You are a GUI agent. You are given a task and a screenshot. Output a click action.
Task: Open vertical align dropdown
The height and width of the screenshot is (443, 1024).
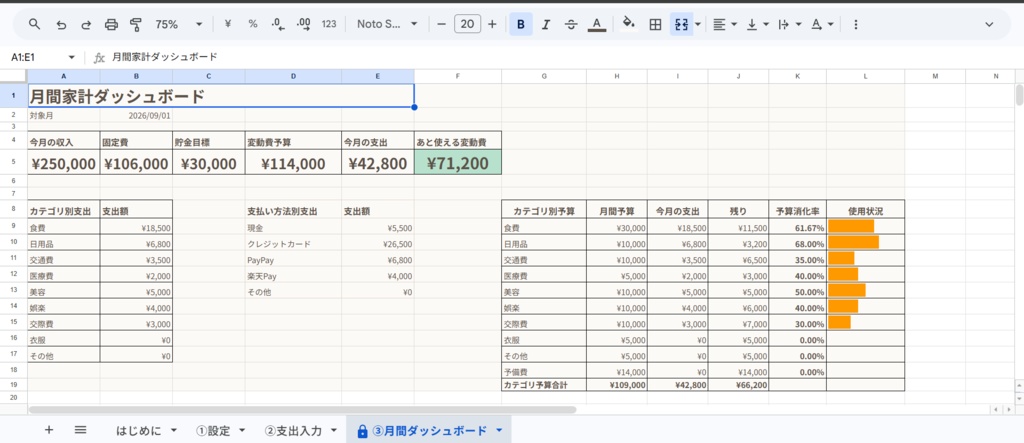758,24
